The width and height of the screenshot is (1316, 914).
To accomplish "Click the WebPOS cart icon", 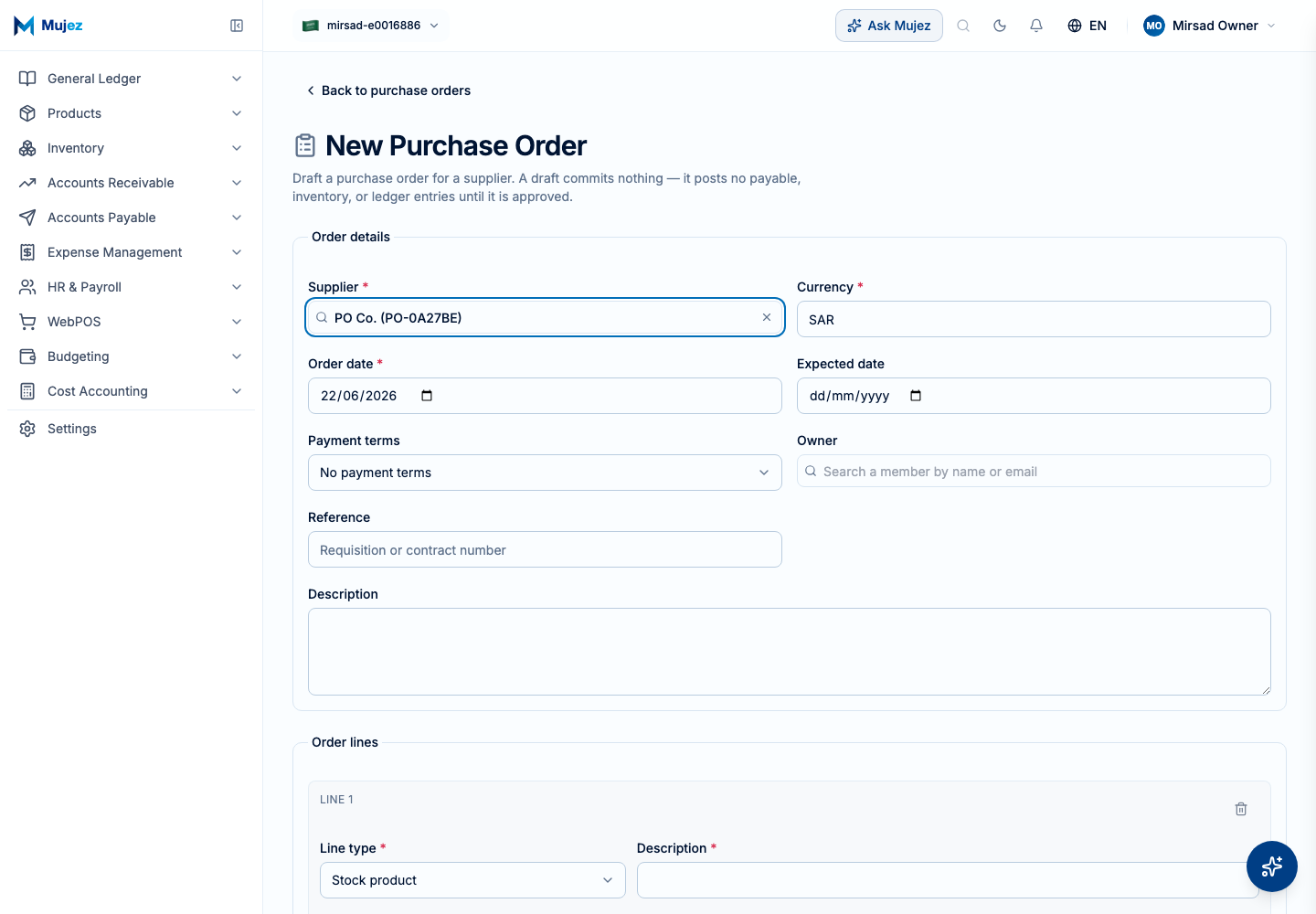I will tap(27, 322).
